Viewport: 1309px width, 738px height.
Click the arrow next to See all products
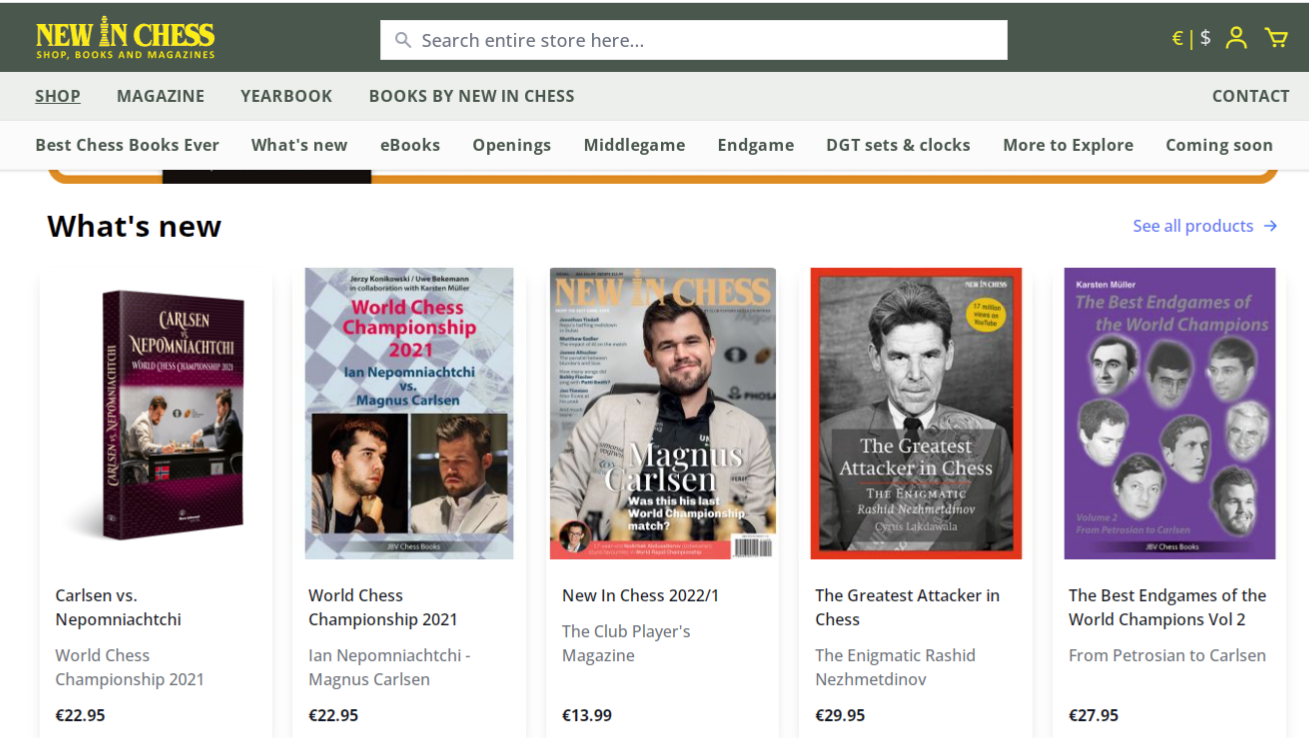pyautogui.click(x=1271, y=226)
